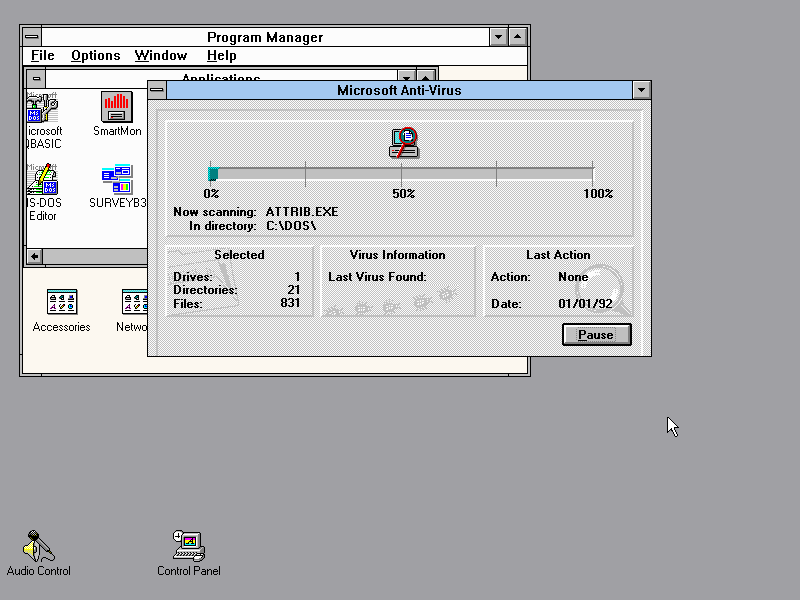
Task: Open the SmartMon program icon
Action: click(x=117, y=108)
